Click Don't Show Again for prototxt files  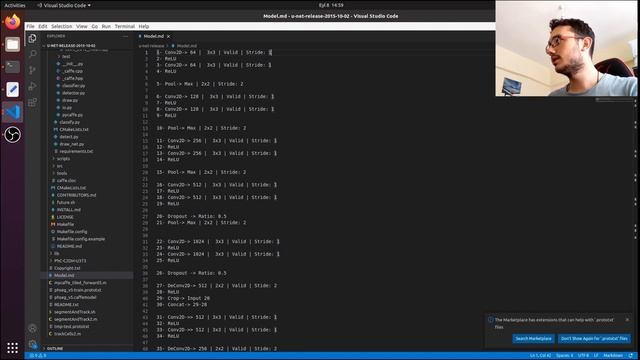coord(594,338)
